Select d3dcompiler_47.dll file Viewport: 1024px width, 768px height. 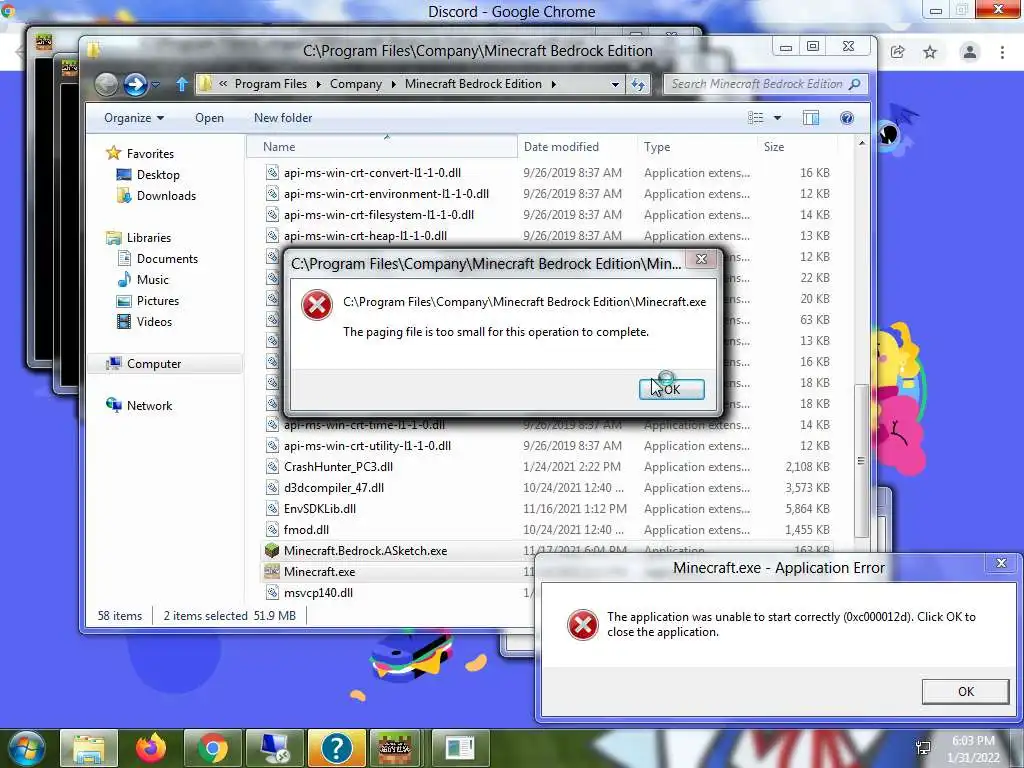[334, 487]
